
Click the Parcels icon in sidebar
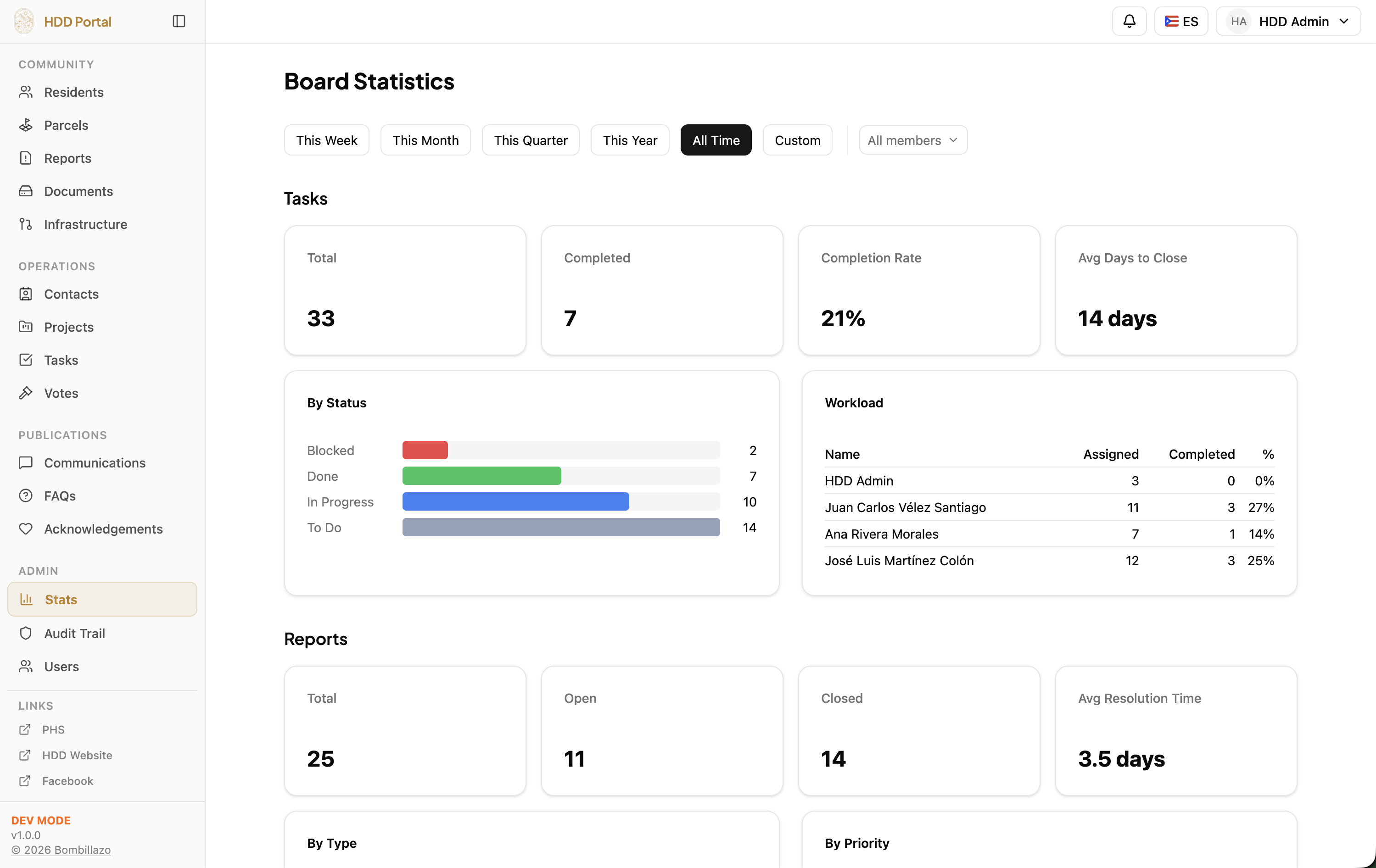coord(26,125)
